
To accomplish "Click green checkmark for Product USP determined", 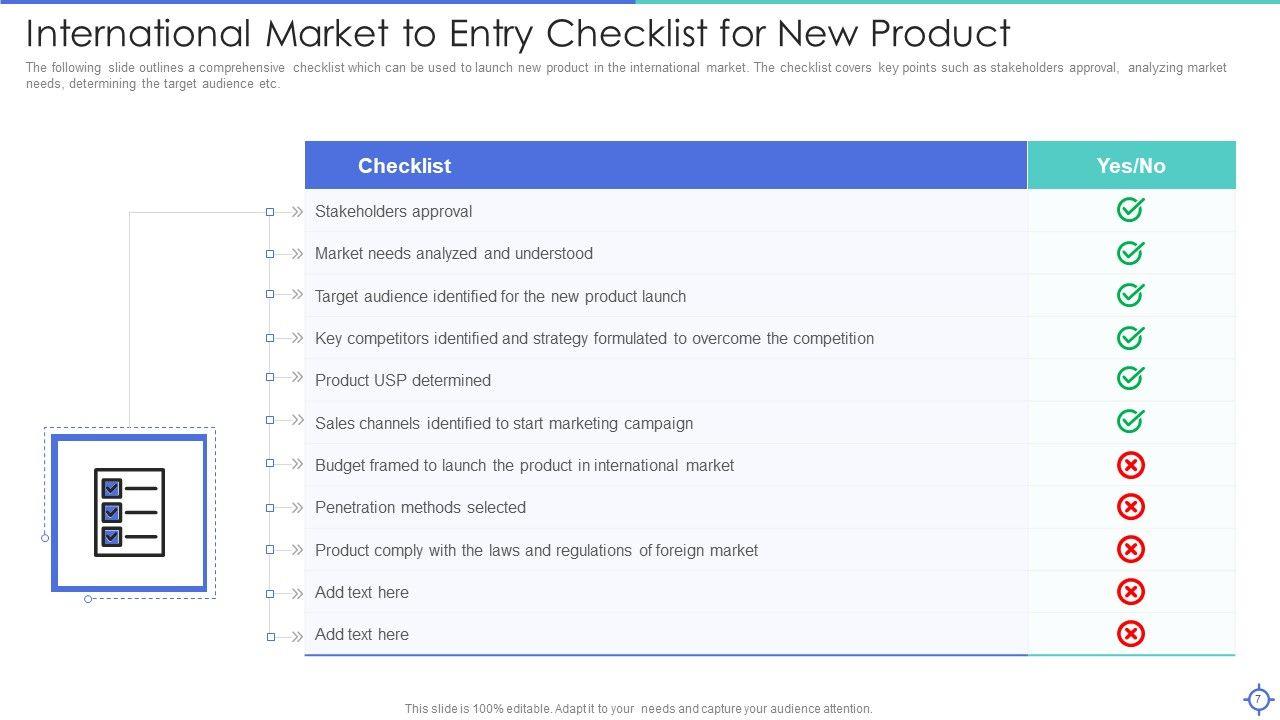I will (1130, 379).
